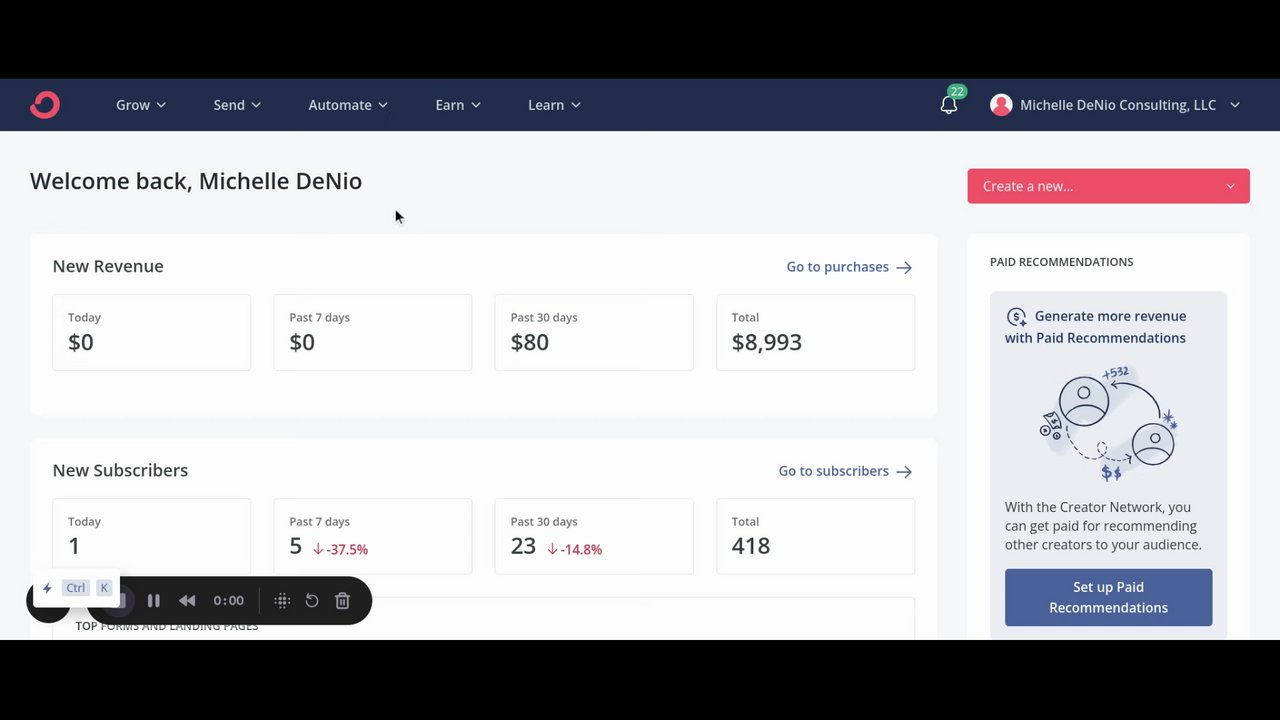The image size is (1280, 720).
Task: Delete the recording with trash icon
Action: click(342, 601)
